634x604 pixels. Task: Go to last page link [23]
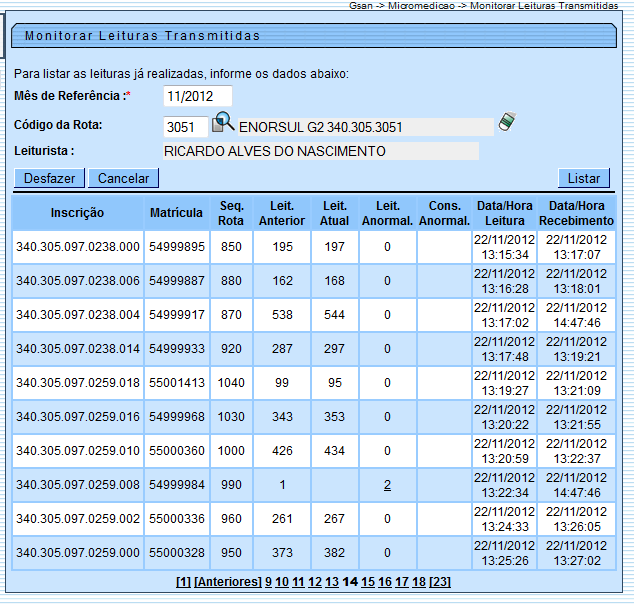(440, 582)
